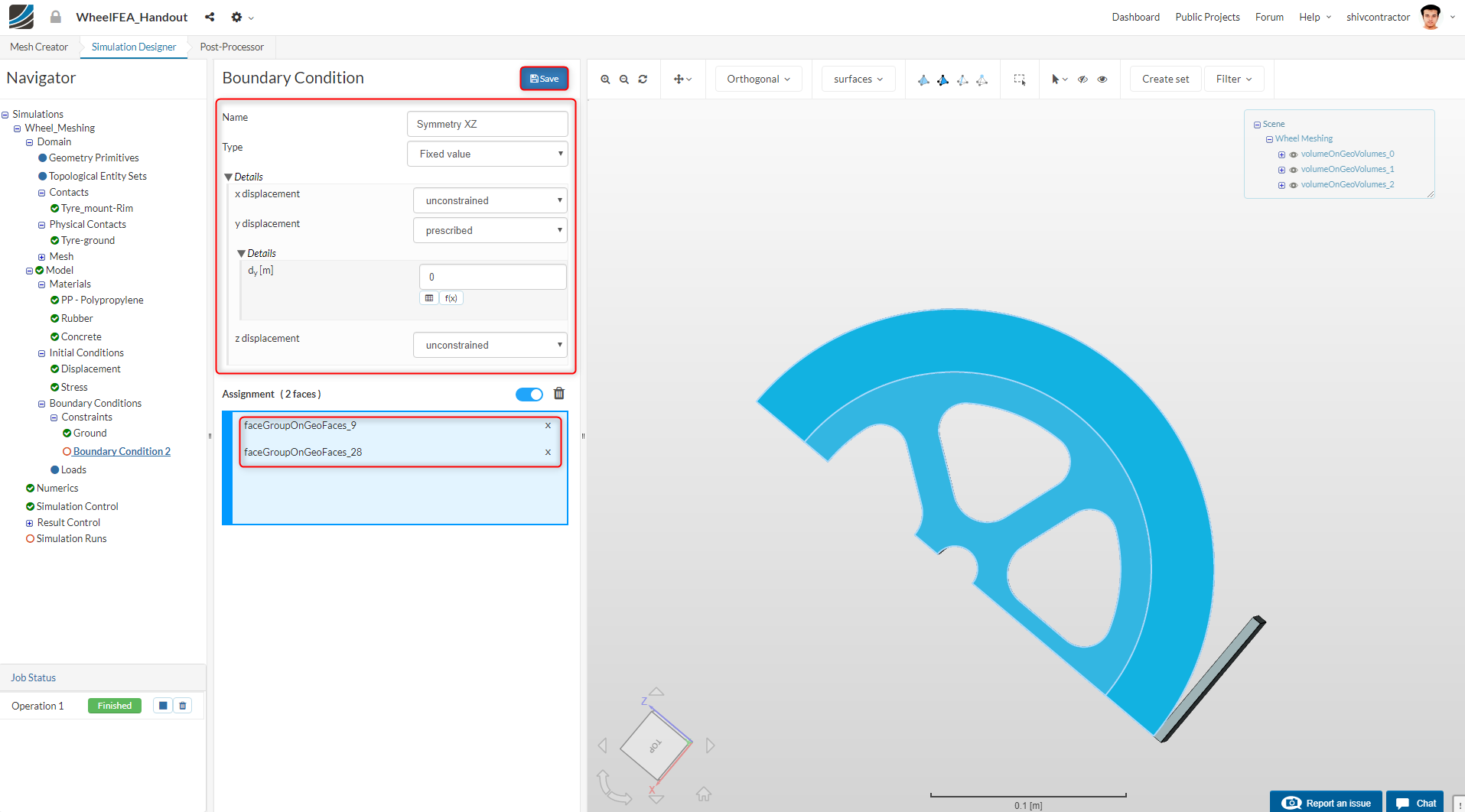Viewport: 1465px width, 812px height.
Task: Select Boundary Condition 2 in Navigator
Action: 122,451
